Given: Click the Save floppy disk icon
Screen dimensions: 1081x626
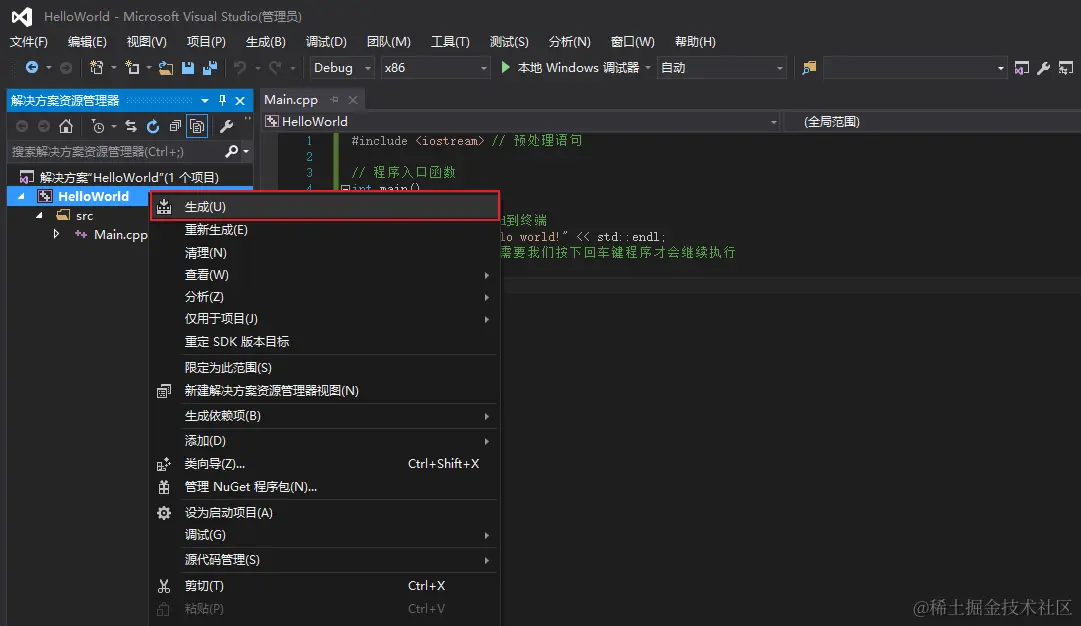Looking at the screenshot, I should pyautogui.click(x=188, y=68).
